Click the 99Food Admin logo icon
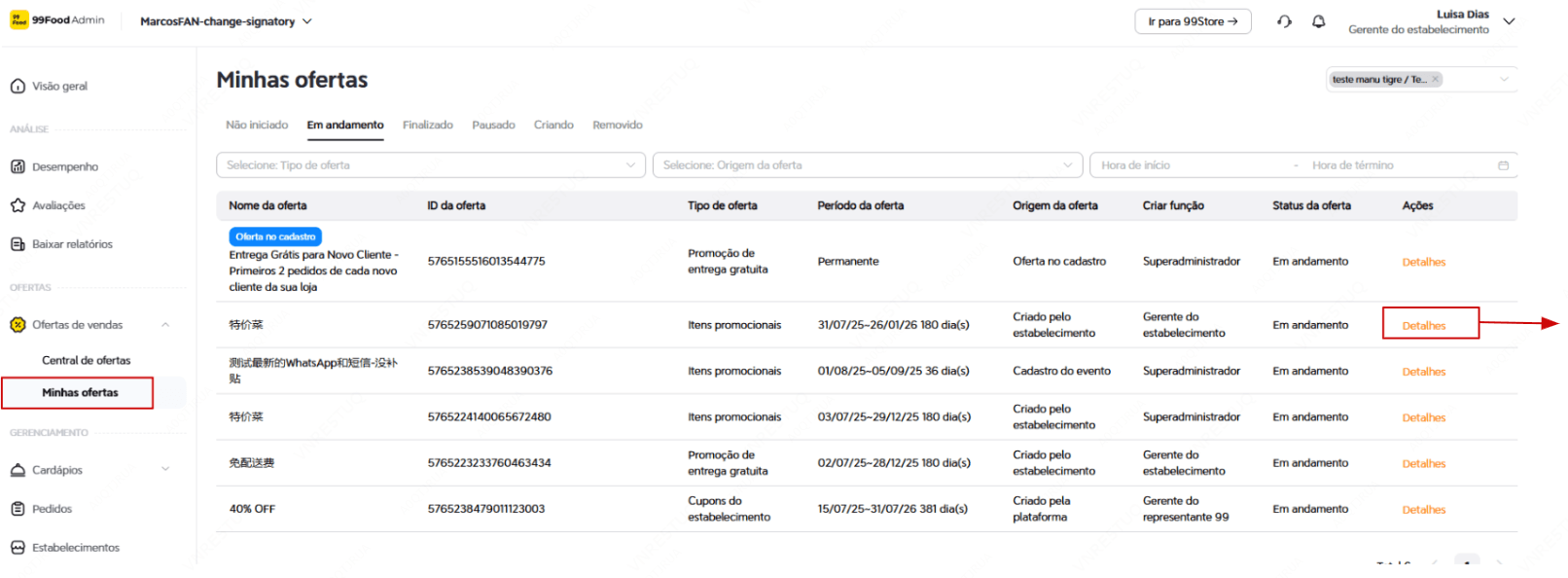The height and width of the screenshot is (578, 1568). [x=18, y=20]
